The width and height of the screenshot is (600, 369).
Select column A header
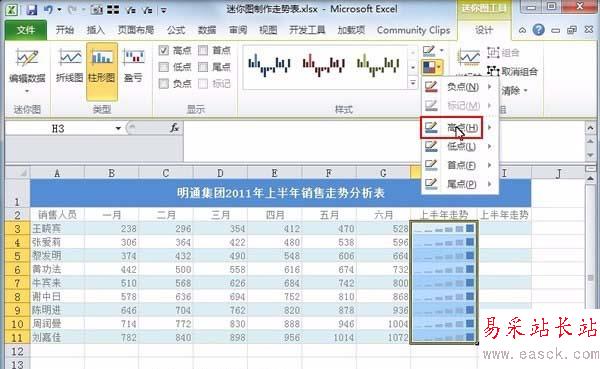pyautogui.click(x=57, y=173)
